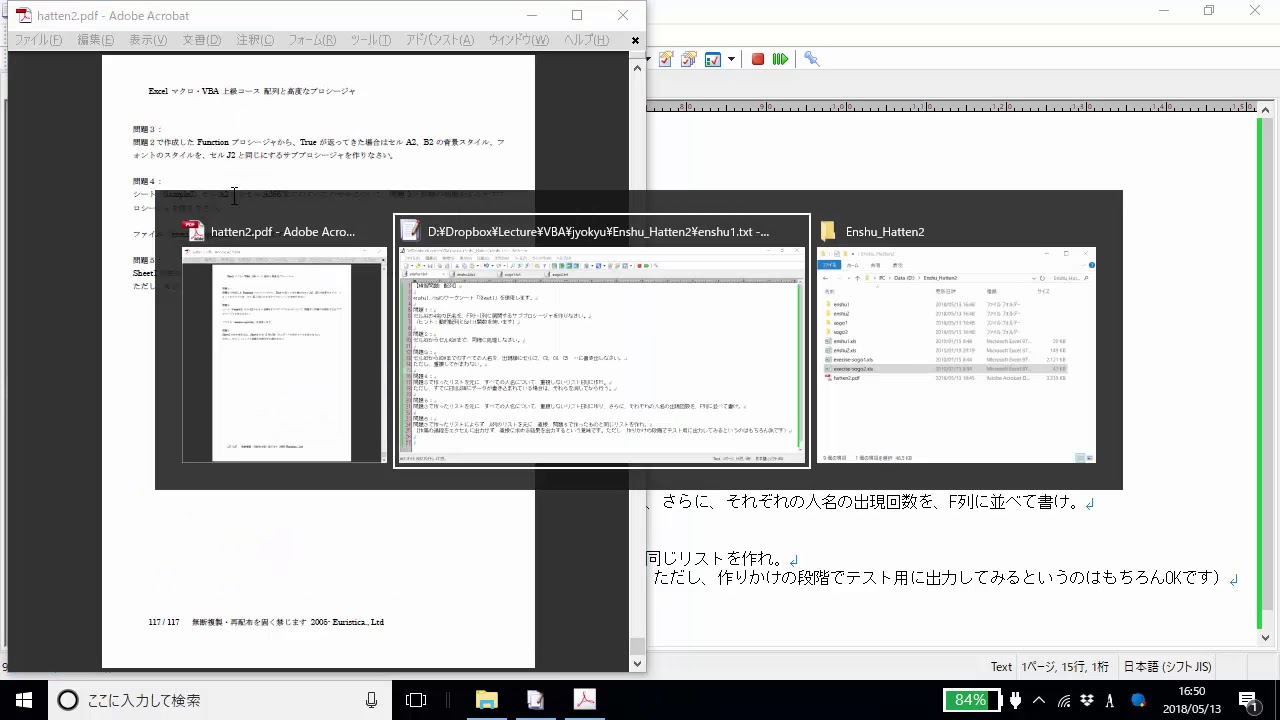
Task: Click the red stop macro recording icon
Action: pos(758,60)
